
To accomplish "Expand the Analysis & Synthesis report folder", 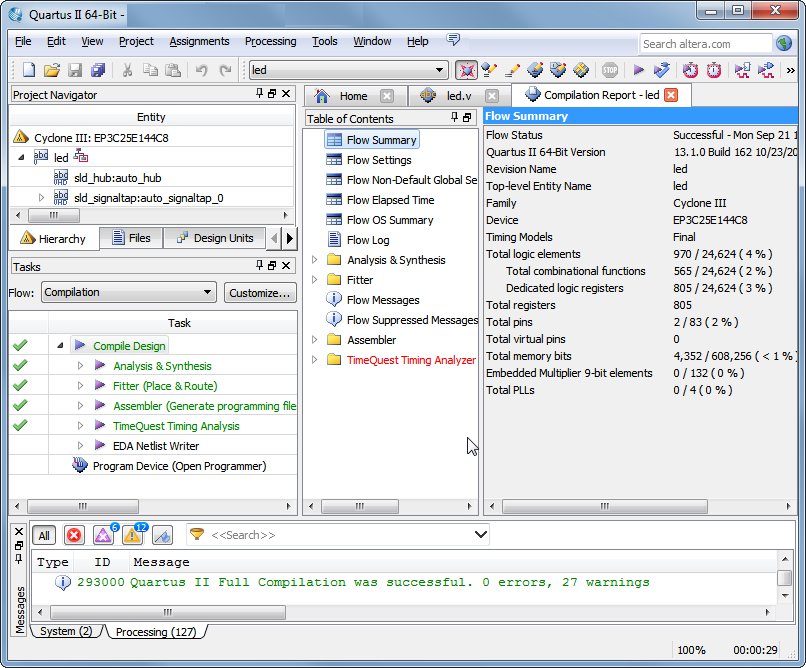I will (x=315, y=260).
